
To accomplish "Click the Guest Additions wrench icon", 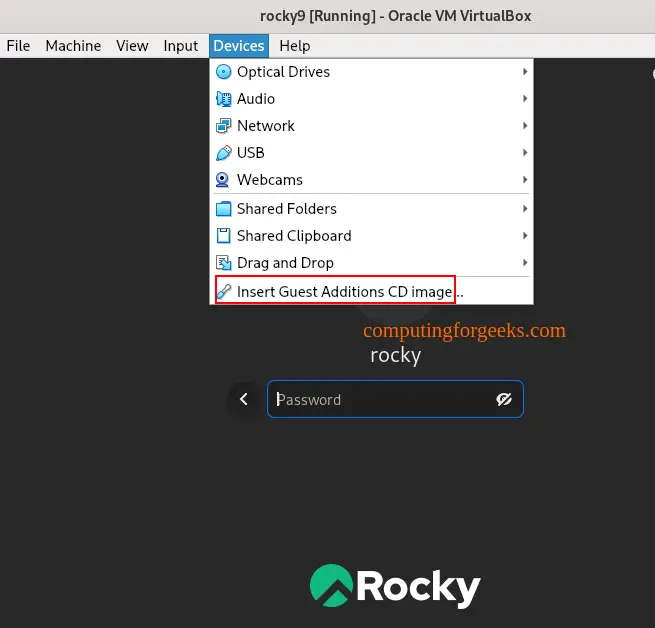I will point(224,291).
